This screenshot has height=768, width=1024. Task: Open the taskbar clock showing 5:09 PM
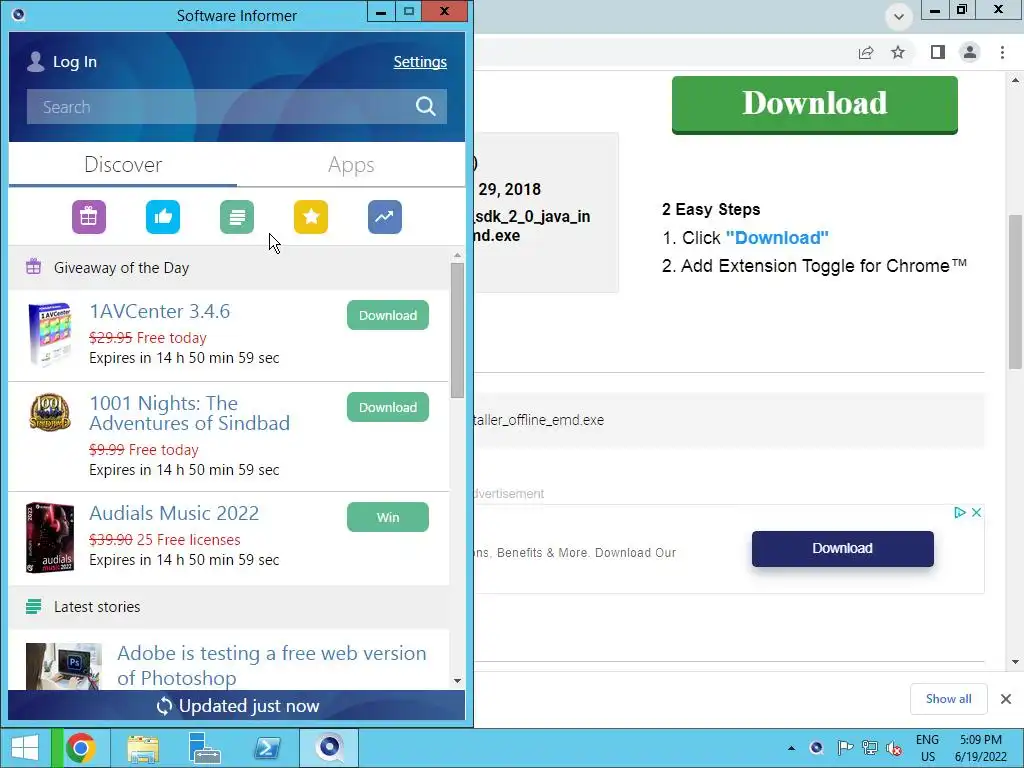click(980, 748)
